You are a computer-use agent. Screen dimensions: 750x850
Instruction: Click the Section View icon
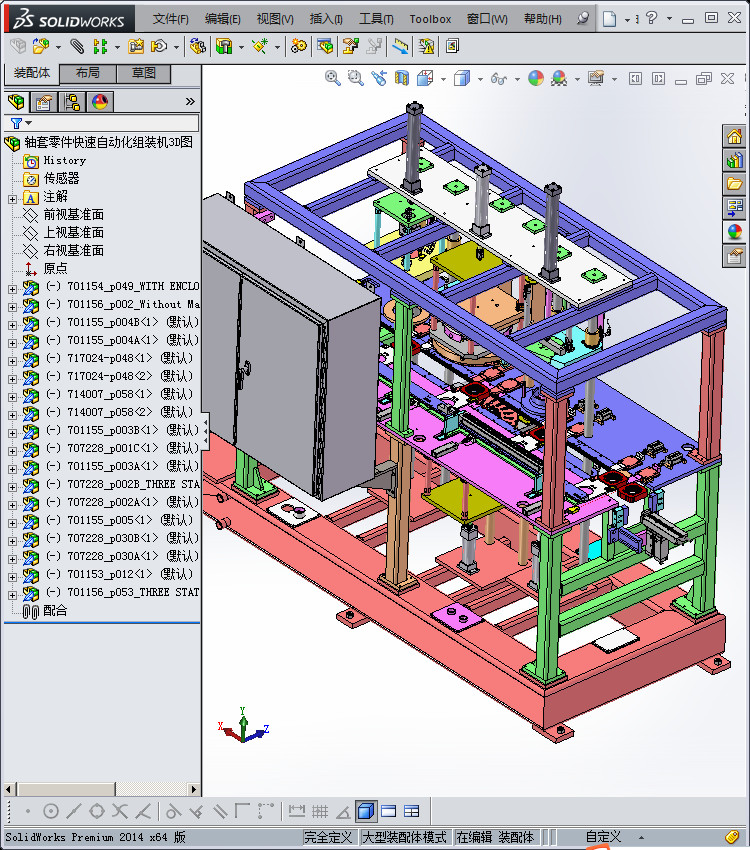[x=402, y=79]
